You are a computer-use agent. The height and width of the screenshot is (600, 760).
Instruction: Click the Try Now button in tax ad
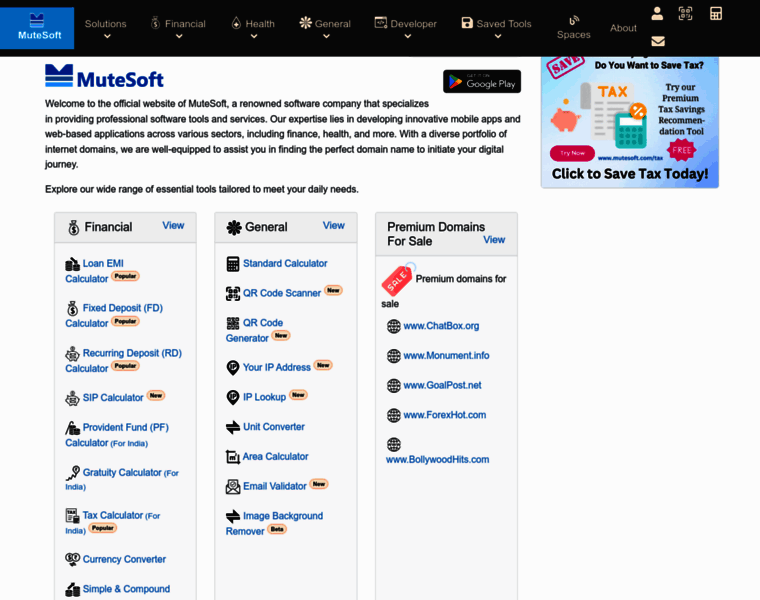tap(572, 153)
